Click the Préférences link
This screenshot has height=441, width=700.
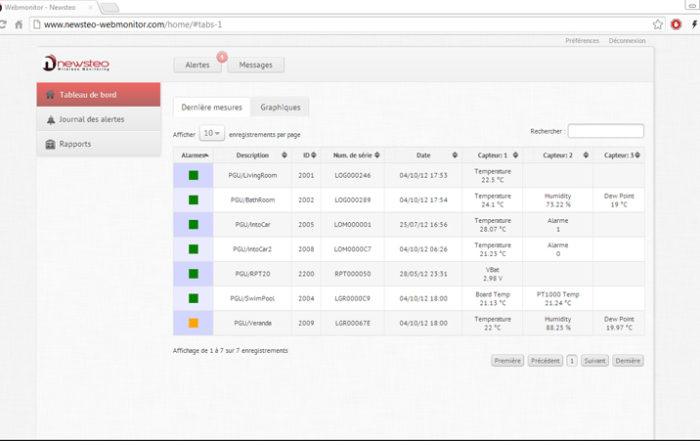(582, 41)
